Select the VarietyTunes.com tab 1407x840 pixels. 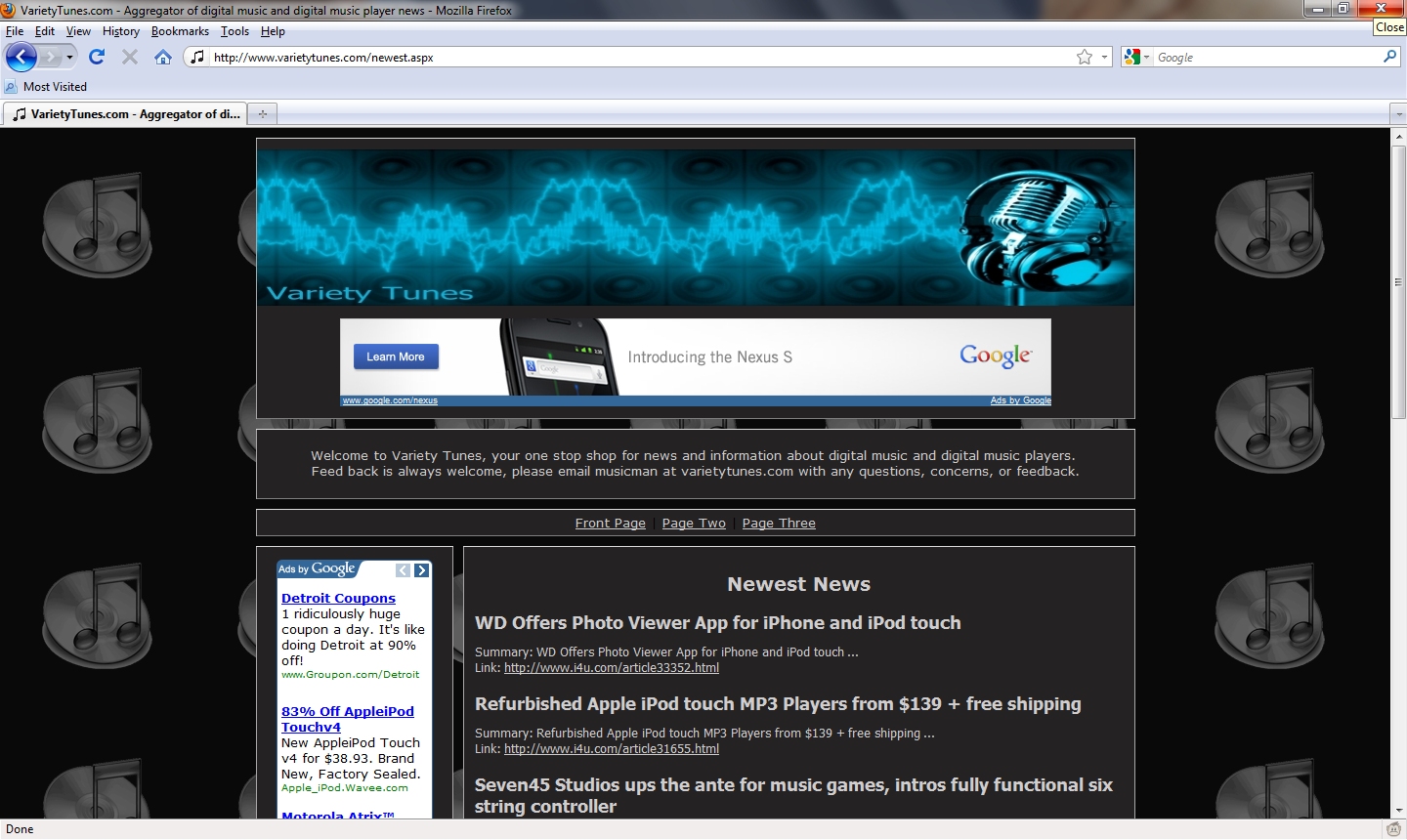point(125,114)
